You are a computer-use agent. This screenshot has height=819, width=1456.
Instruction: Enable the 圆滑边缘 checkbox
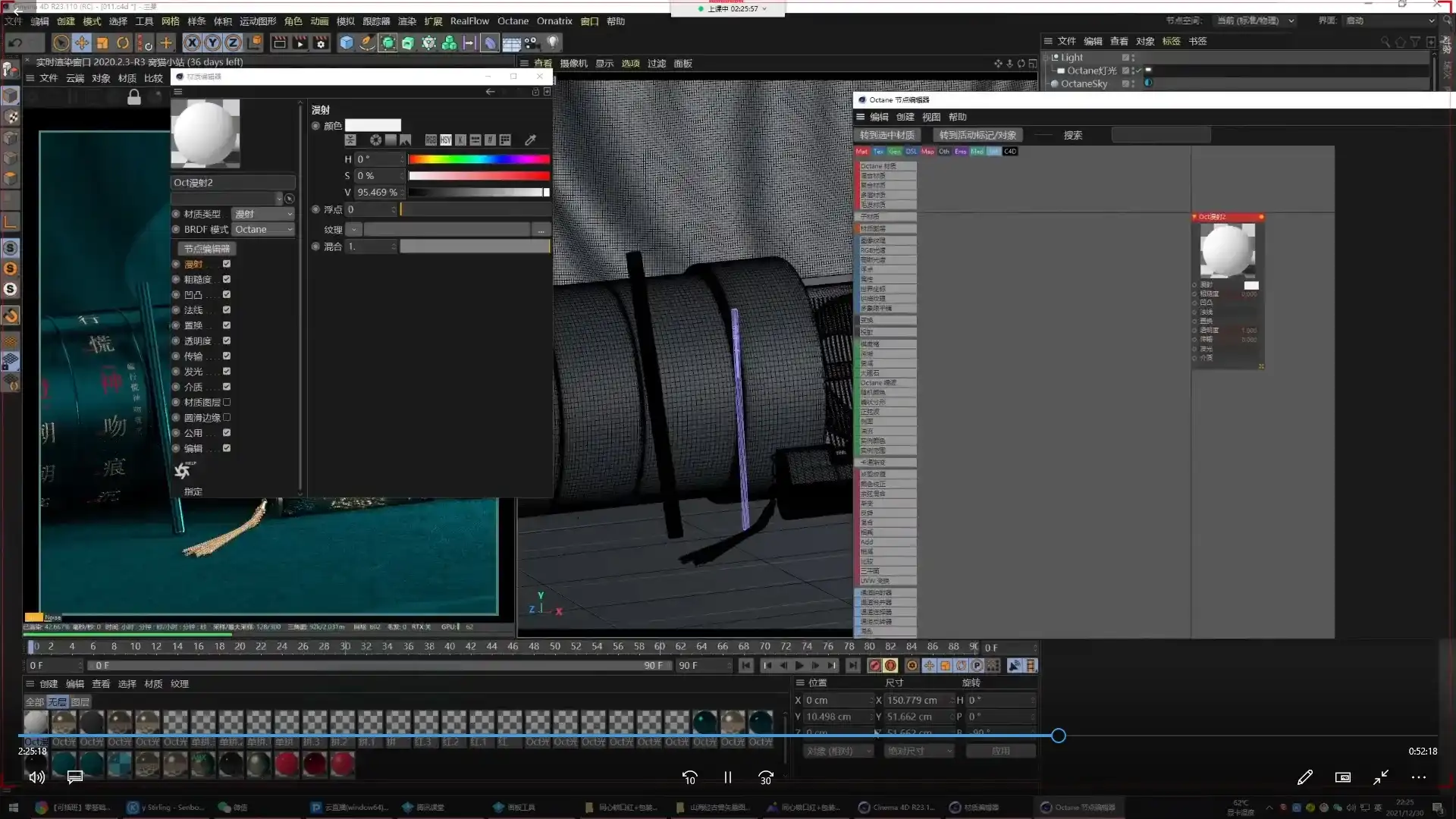[x=227, y=417]
